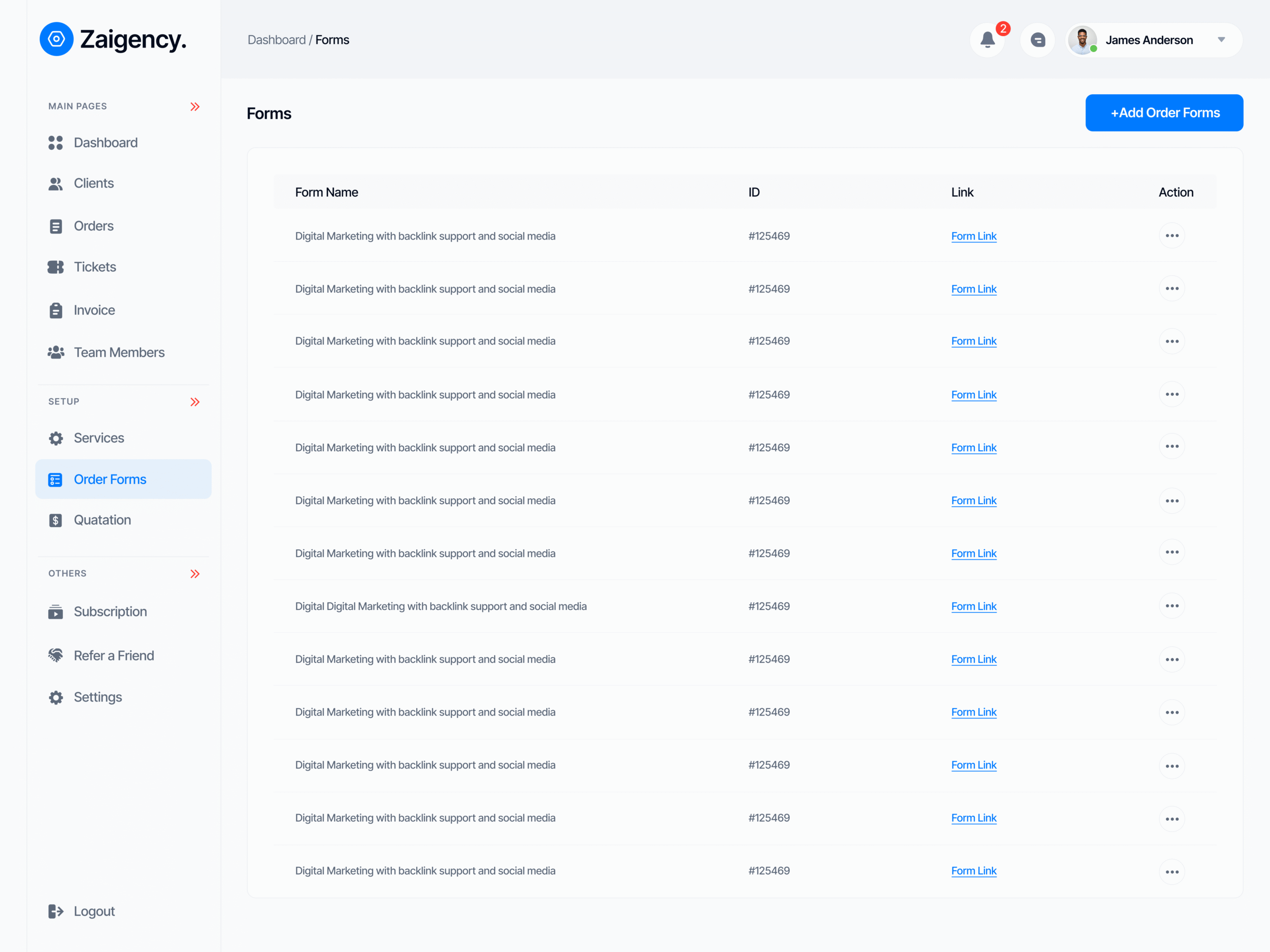This screenshot has width=1270, height=952.
Task: Open the Team Members page
Action: [x=119, y=353]
